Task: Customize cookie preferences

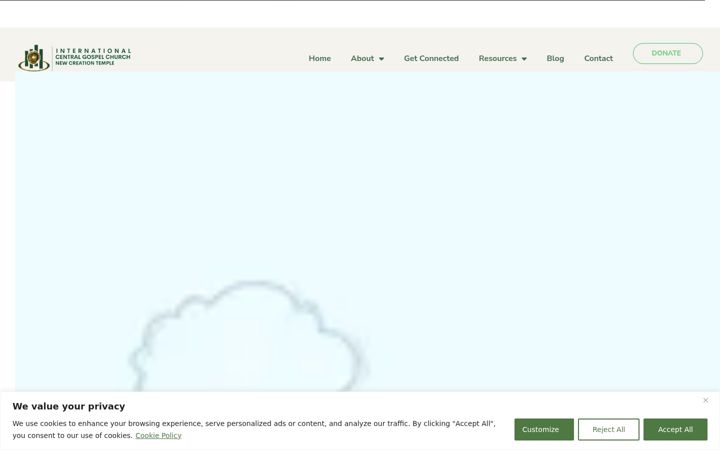Action: (544, 429)
